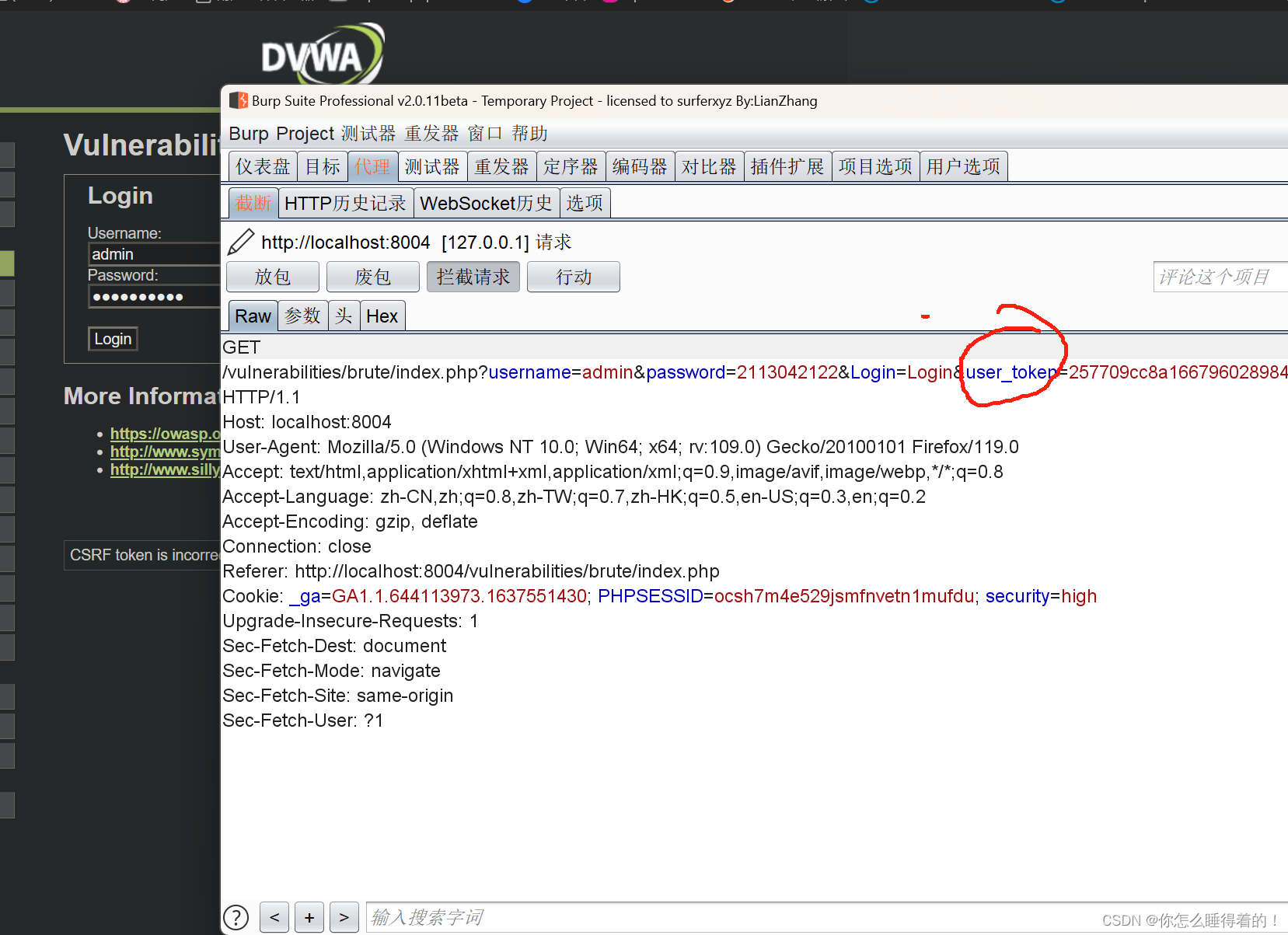Click the password value 2113042122 in the request
Image resolution: width=1288 pixels, height=935 pixels.
787,372
